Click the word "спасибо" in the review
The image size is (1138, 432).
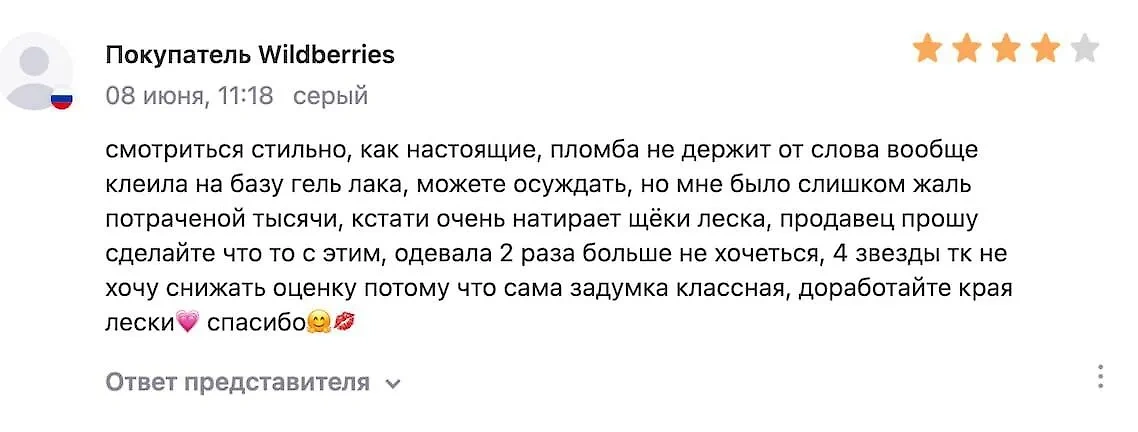(x=256, y=324)
